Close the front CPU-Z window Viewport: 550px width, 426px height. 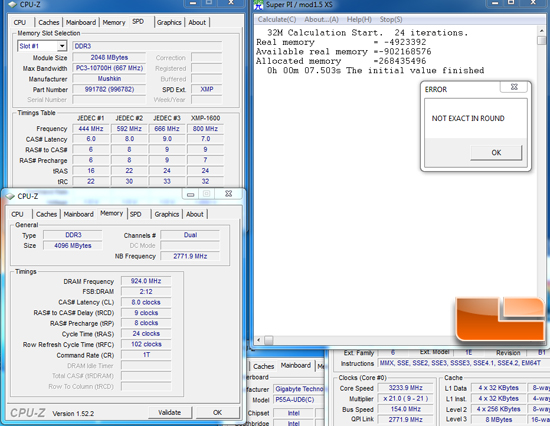point(229,194)
